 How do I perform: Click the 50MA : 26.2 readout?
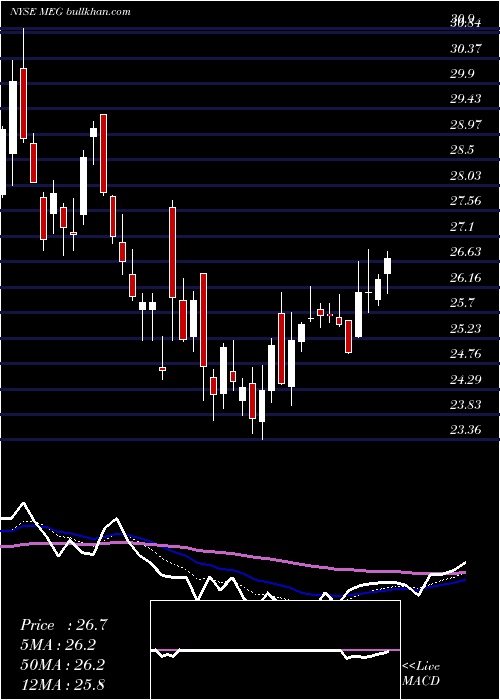[62, 665]
